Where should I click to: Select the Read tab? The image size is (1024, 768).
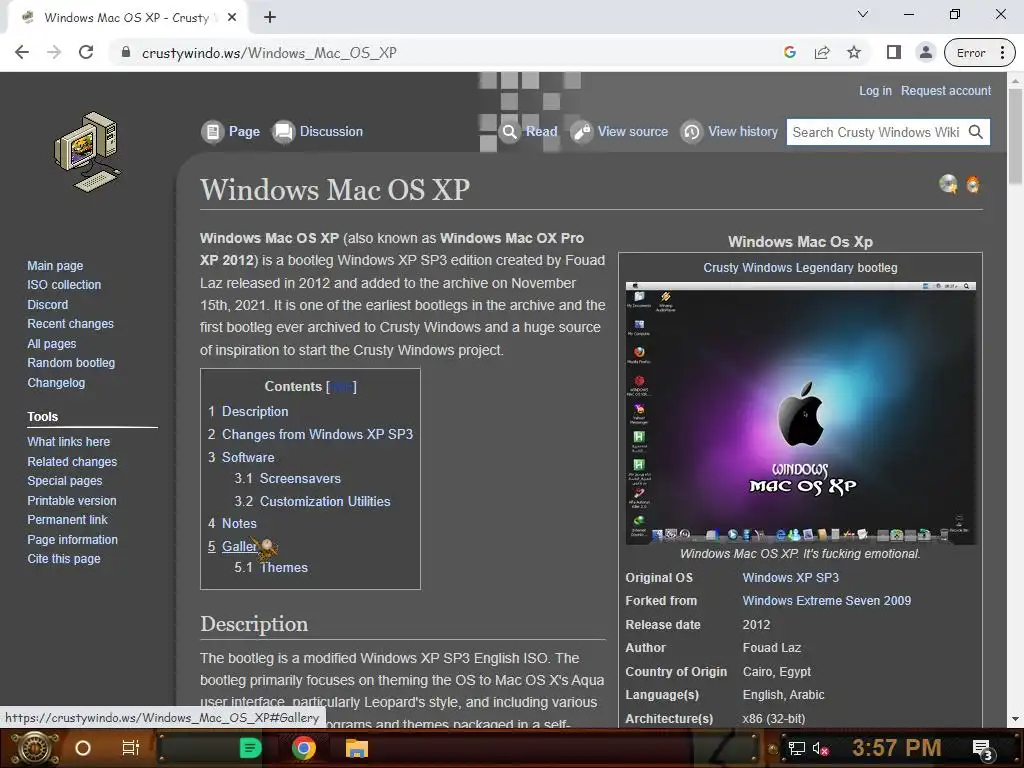[529, 132]
